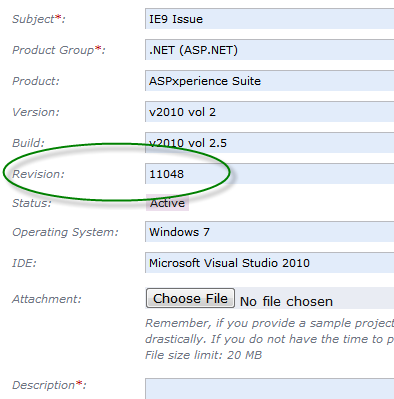Click the File size limit: 20 MB note
This screenshot has width=394, height=399.
point(204,355)
